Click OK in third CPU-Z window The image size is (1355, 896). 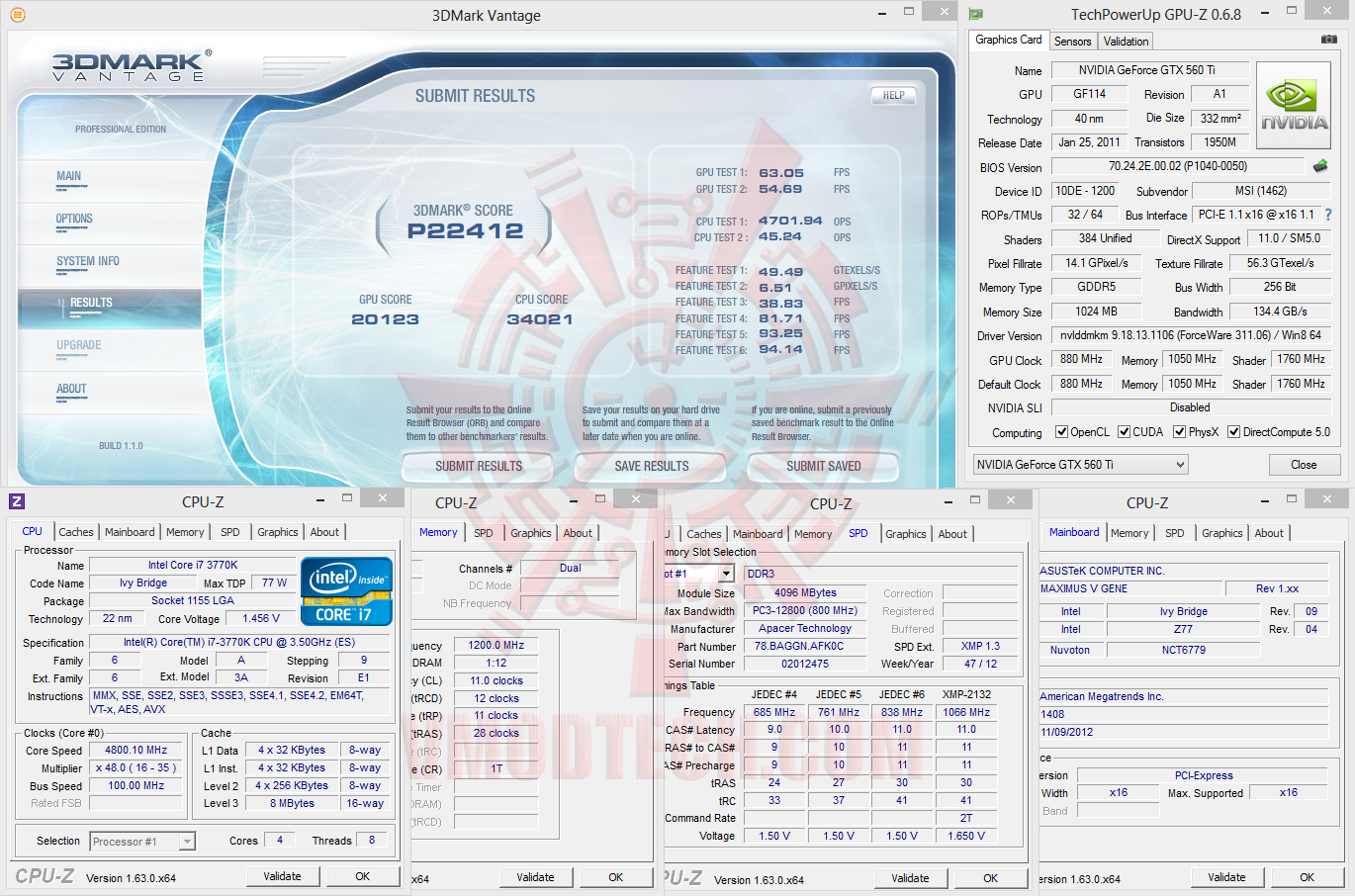[x=990, y=878]
